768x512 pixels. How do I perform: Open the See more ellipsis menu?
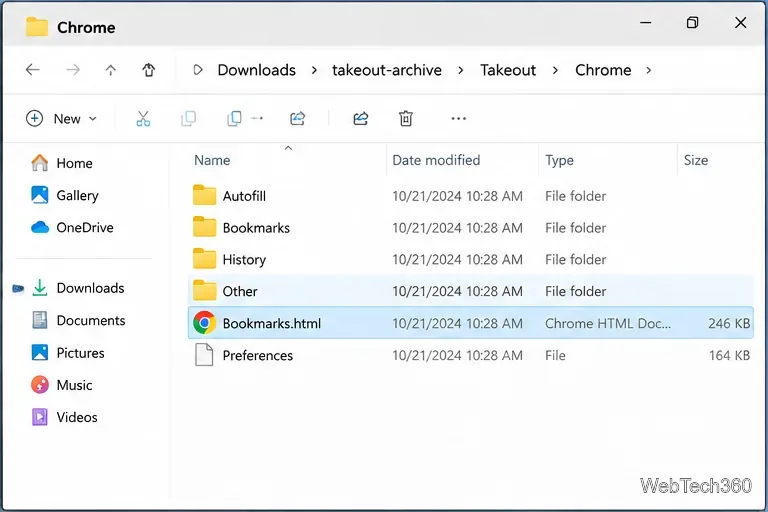pyautogui.click(x=458, y=119)
